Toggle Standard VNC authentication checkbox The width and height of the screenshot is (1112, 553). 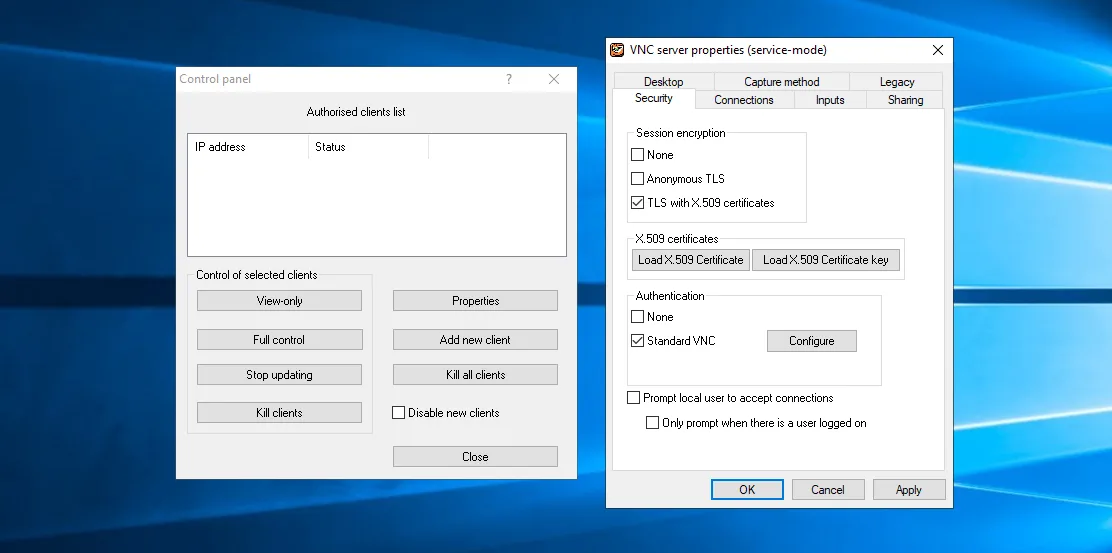tap(638, 341)
